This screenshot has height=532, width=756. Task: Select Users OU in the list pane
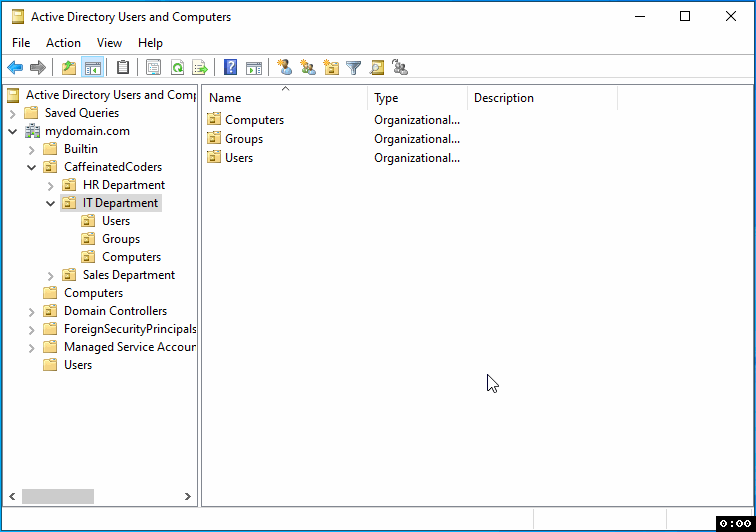click(x=239, y=158)
